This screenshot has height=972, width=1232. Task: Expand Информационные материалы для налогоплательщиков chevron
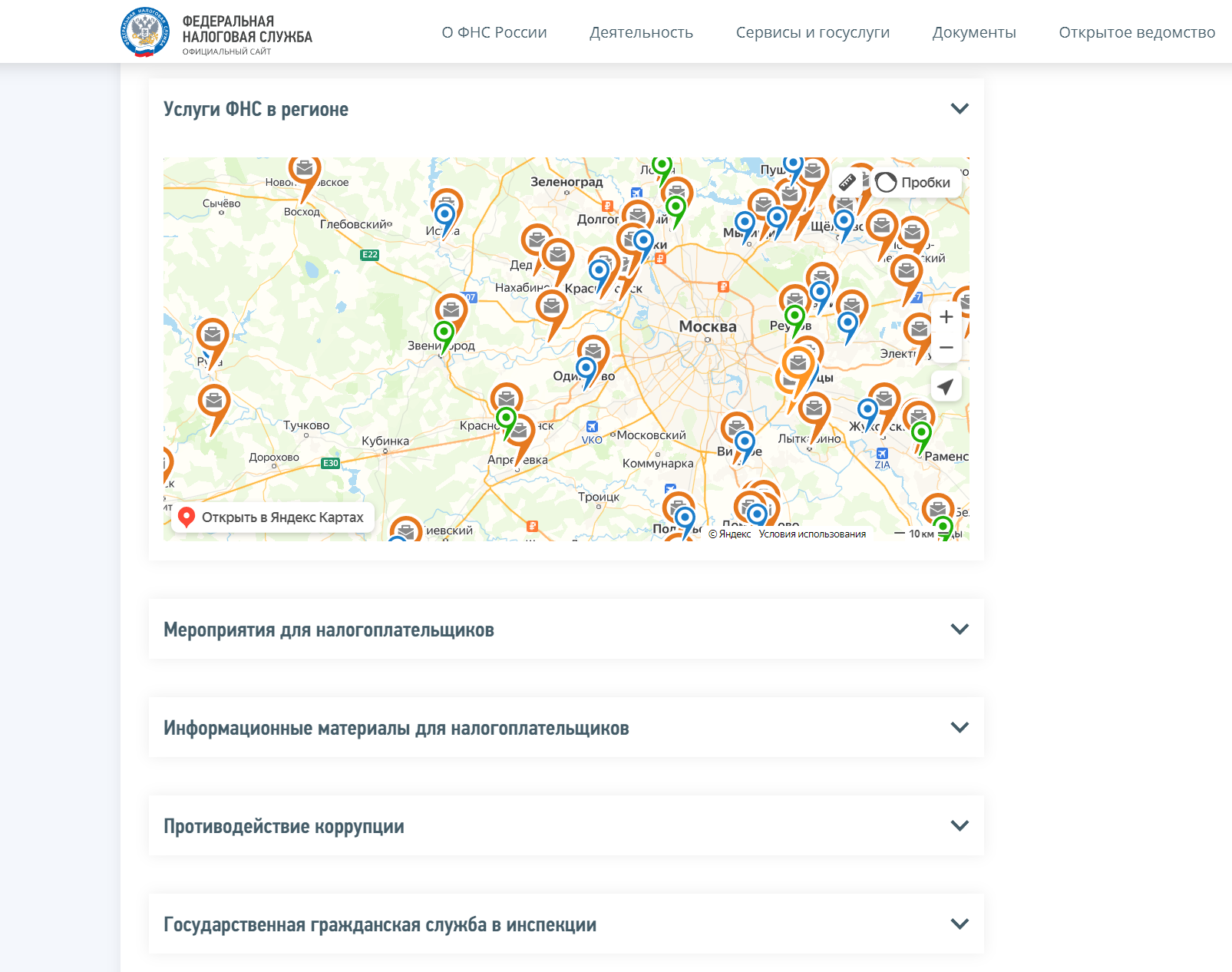pyautogui.click(x=960, y=727)
